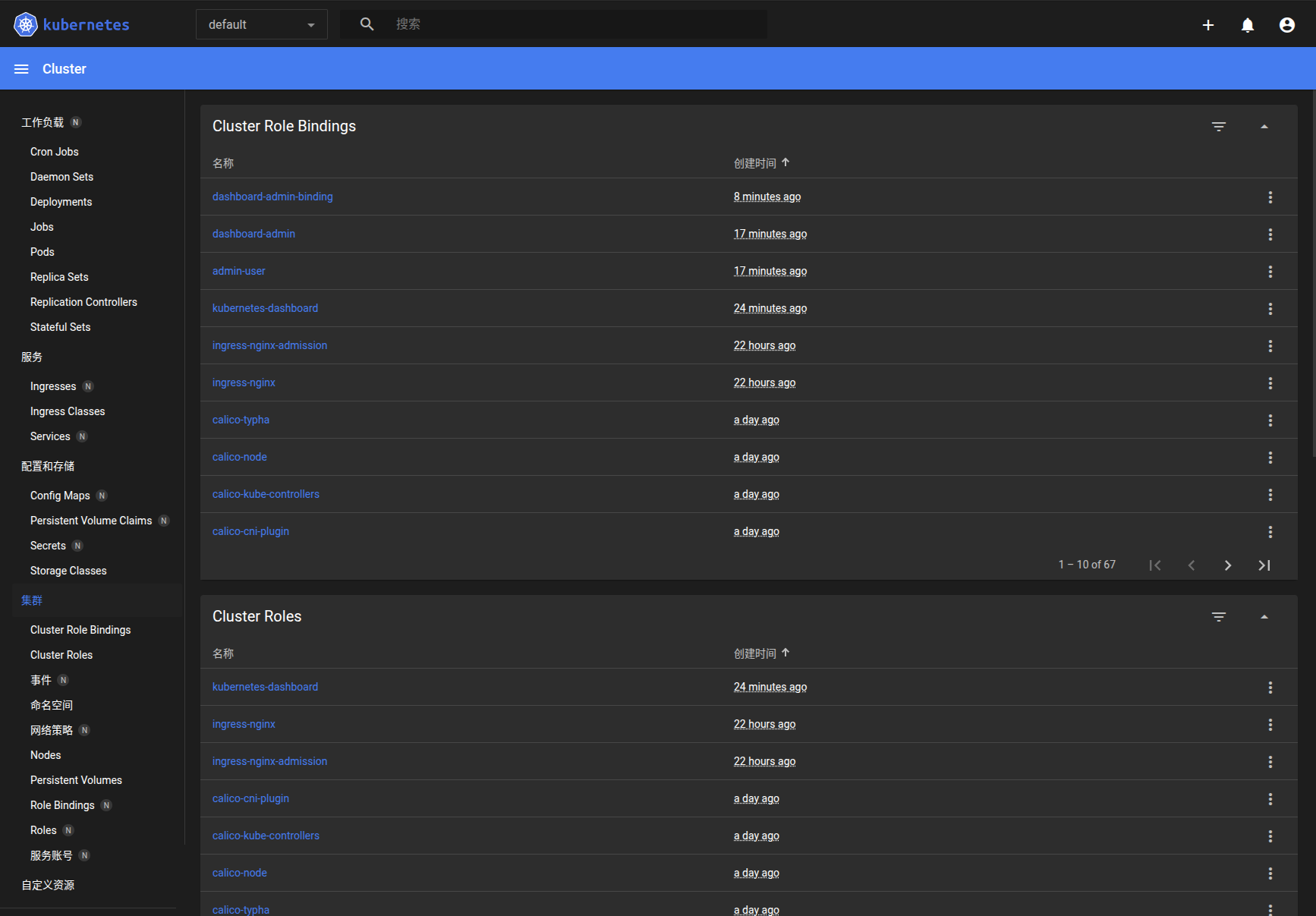Open actions menu for calico-node cluster role
Screen dimensions: 1316x916
point(1270,874)
